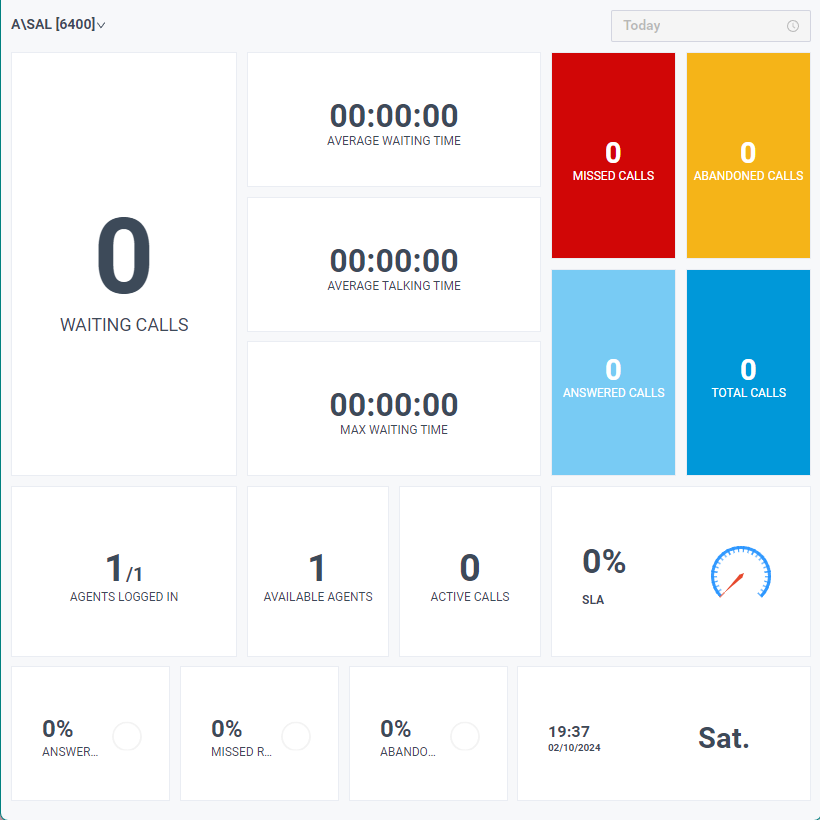Click the Average Talking Time value
The height and width of the screenshot is (820, 820).
[394, 260]
